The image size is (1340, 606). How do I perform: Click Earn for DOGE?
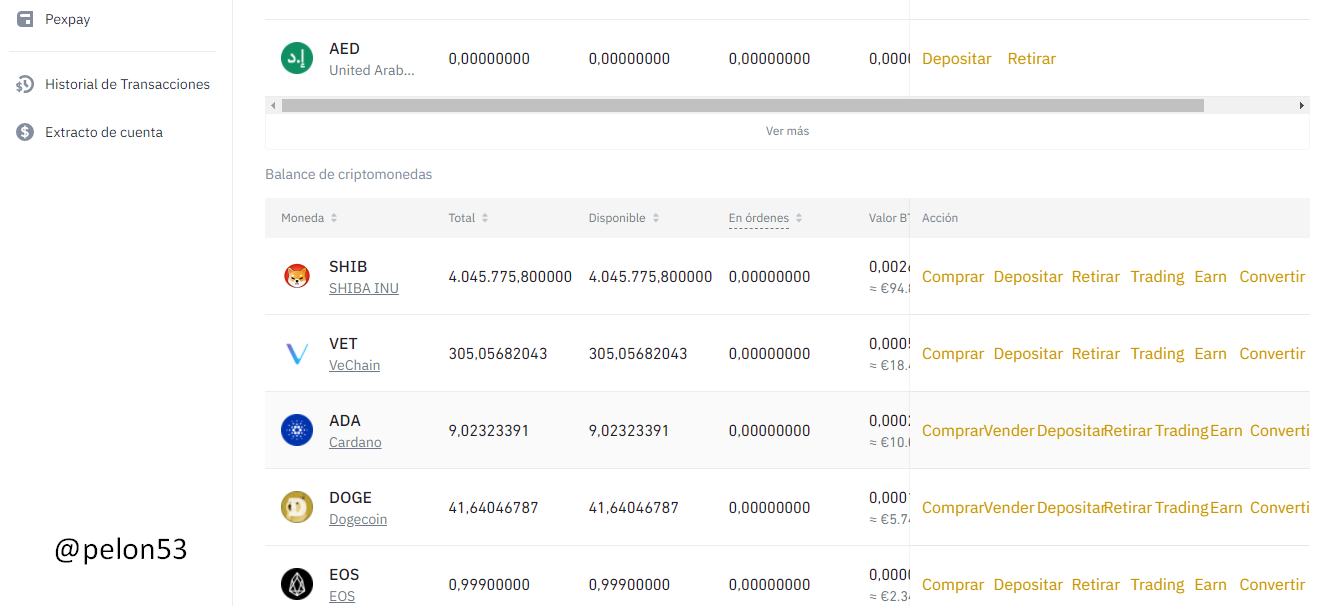(1226, 508)
